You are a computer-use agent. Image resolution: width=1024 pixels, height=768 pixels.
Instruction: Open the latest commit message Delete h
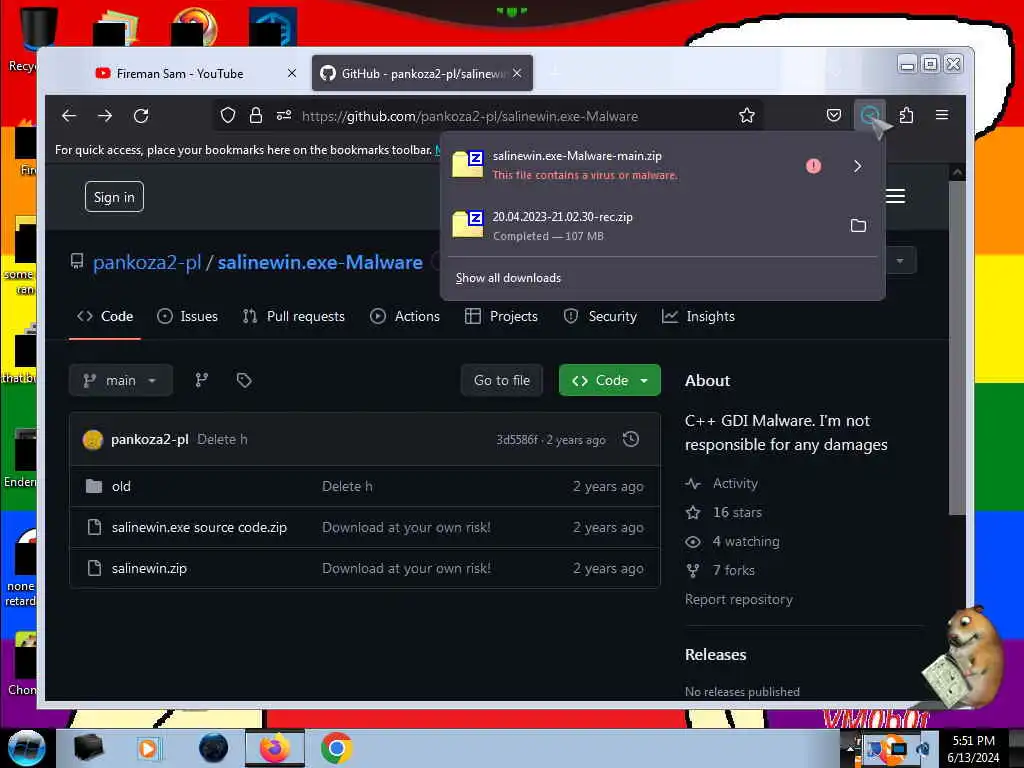point(222,440)
